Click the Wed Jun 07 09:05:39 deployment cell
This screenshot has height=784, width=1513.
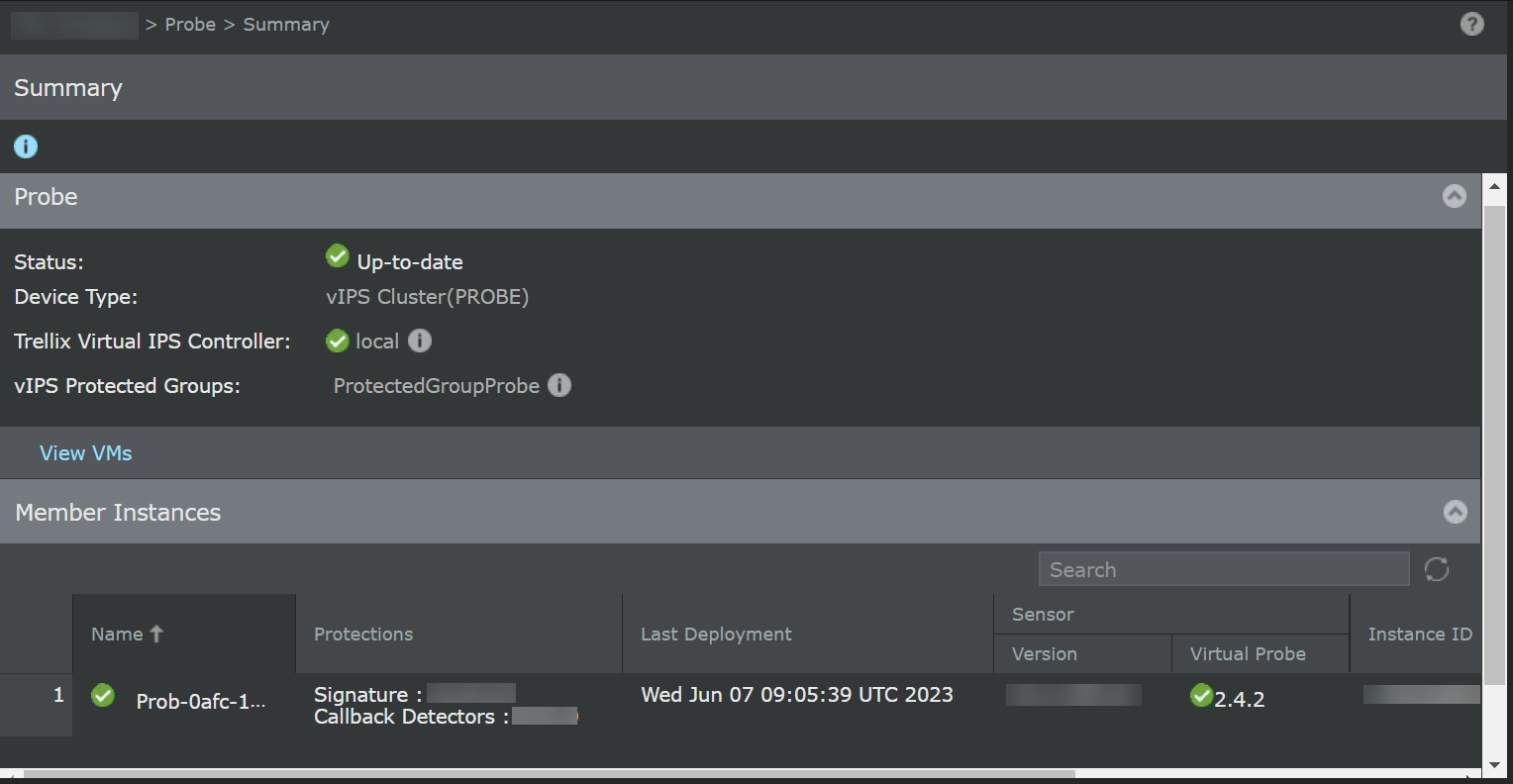[x=797, y=695]
